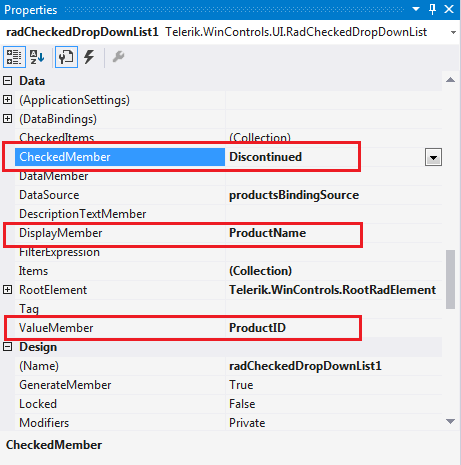The height and width of the screenshot is (465, 461).
Task: Switch to Alphabetical sort icon
Action: tap(37, 57)
